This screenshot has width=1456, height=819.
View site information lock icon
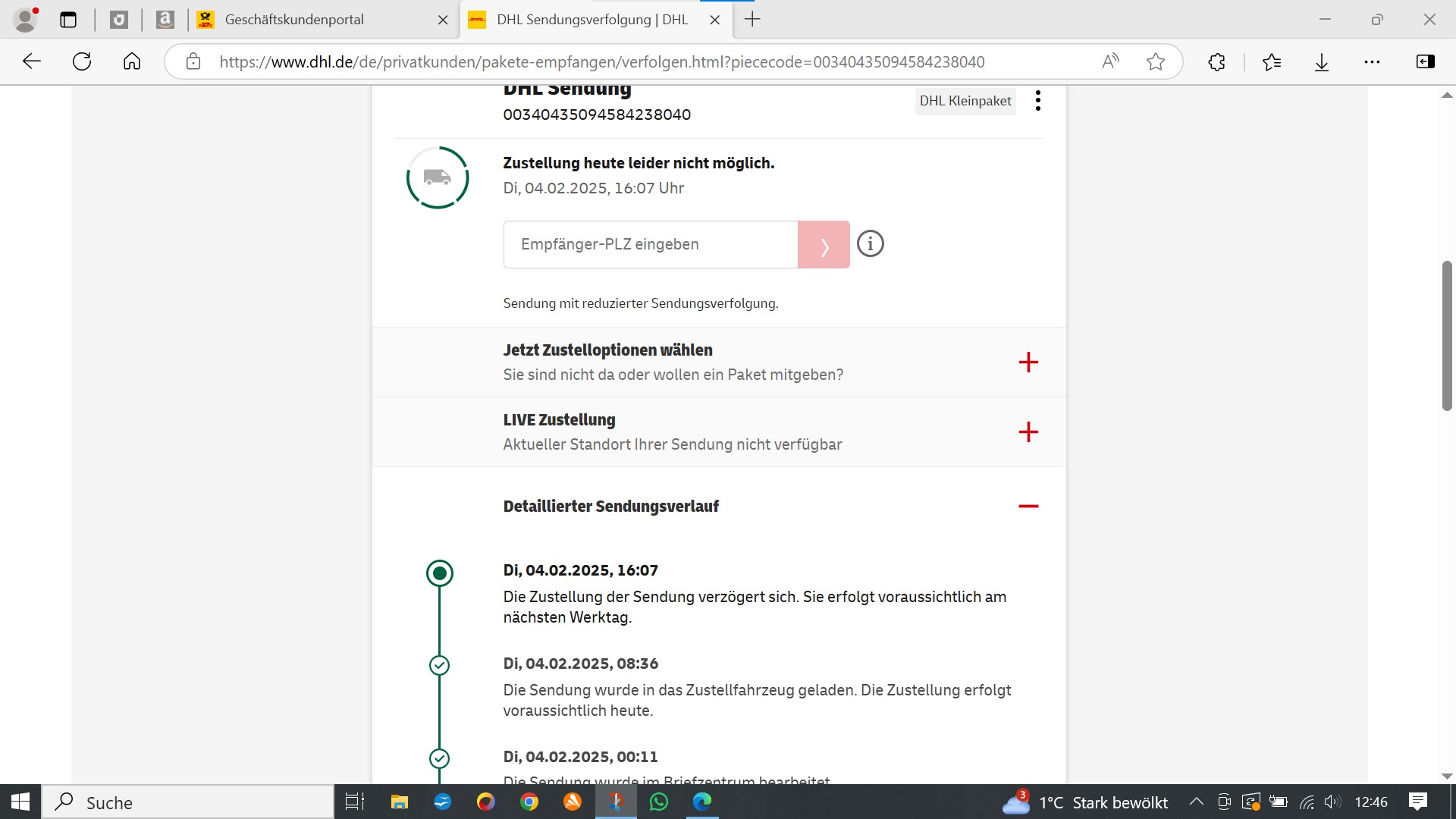click(193, 61)
